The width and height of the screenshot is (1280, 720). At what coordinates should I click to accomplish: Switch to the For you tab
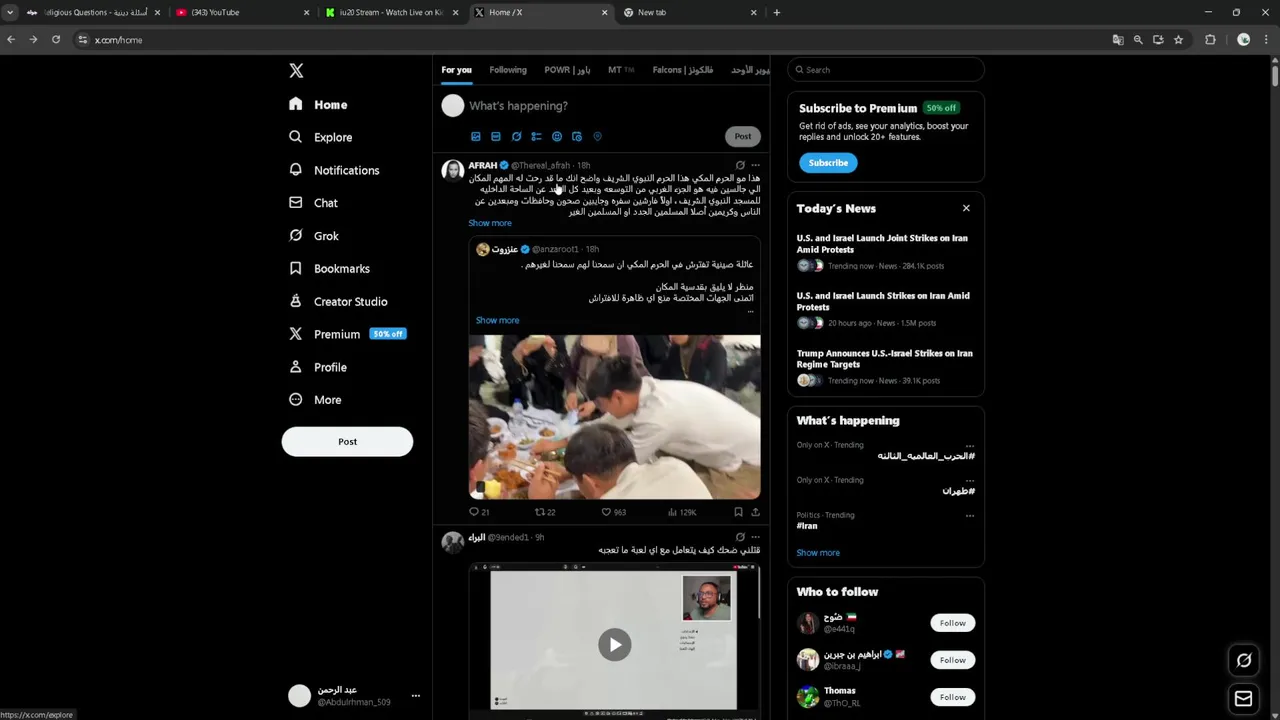pyautogui.click(x=456, y=70)
